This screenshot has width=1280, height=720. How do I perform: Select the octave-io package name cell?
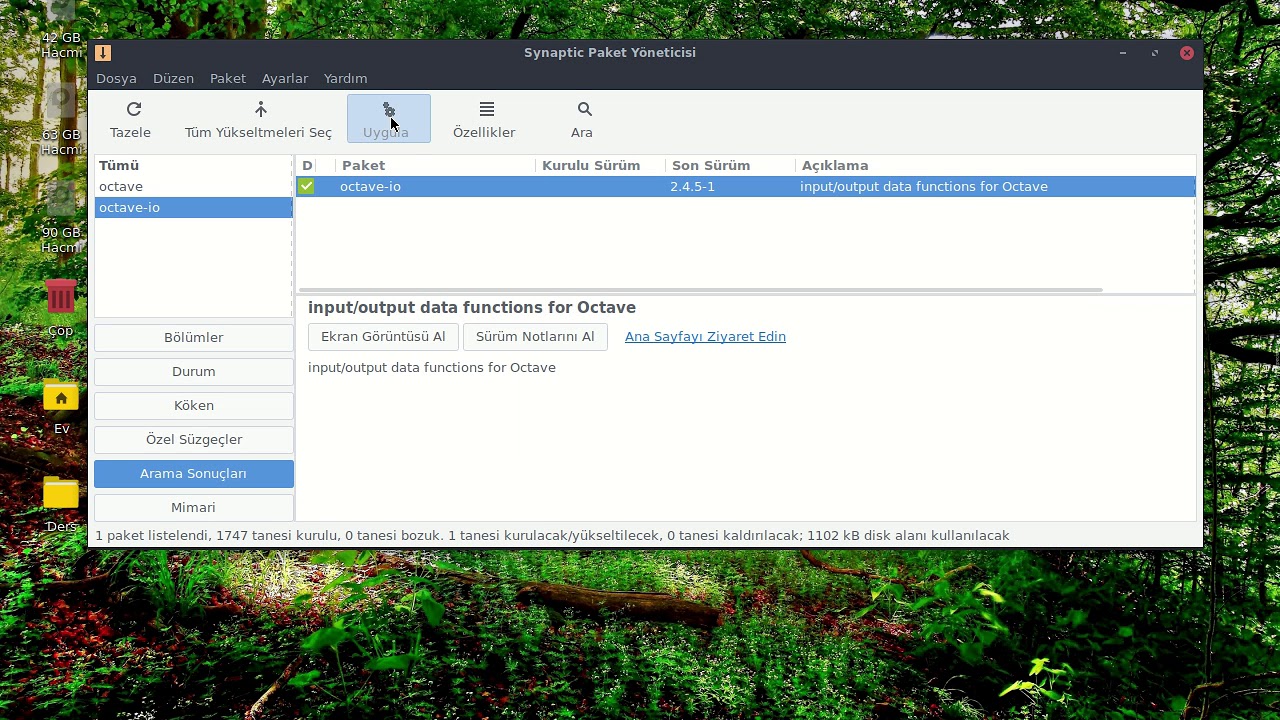coord(370,186)
